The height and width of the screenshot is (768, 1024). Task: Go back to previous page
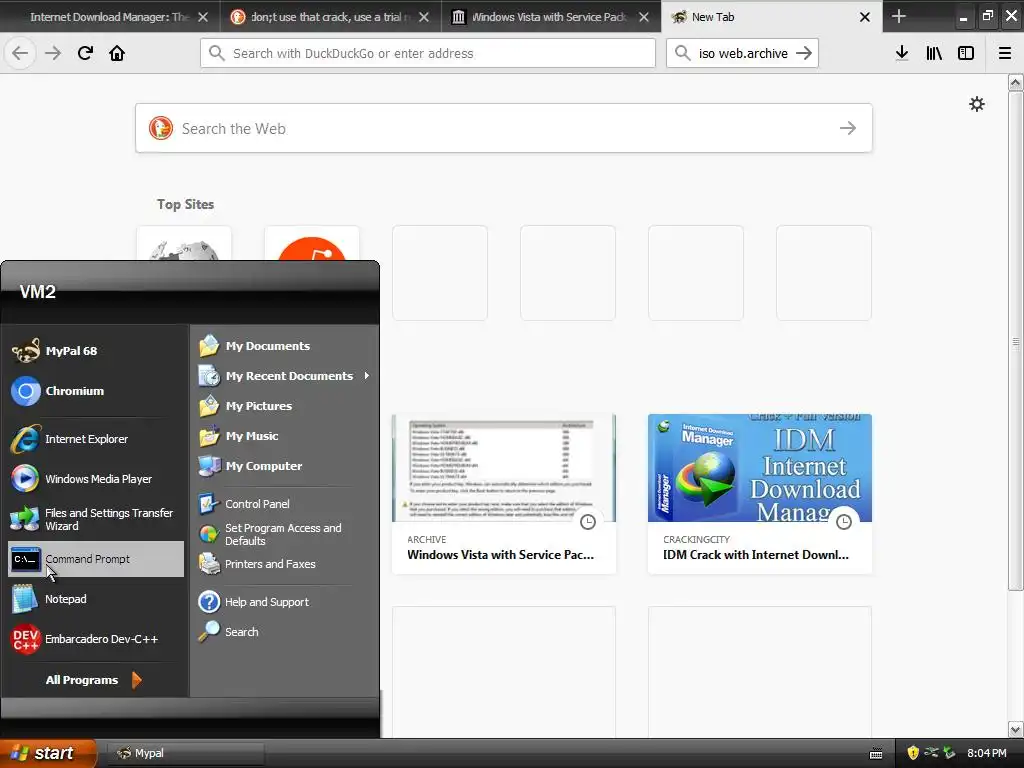click(x=20, y=53)
